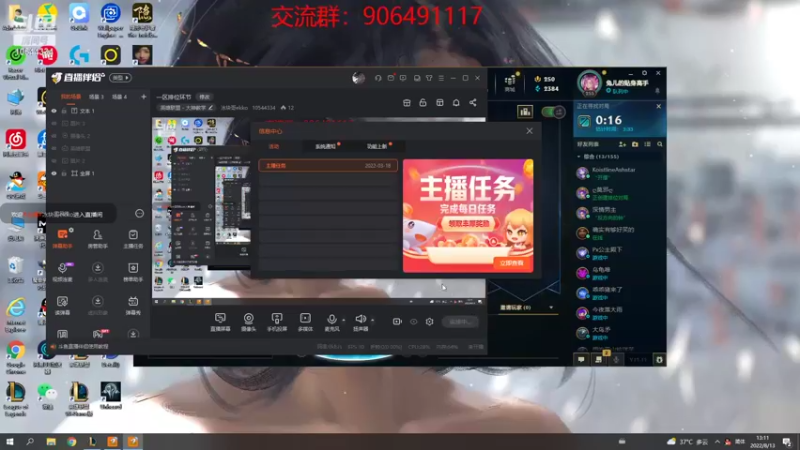This screenshot has width=800, height=450.
Task: Add a 直播屏幕 screen capture source
Action: [220, 322]
